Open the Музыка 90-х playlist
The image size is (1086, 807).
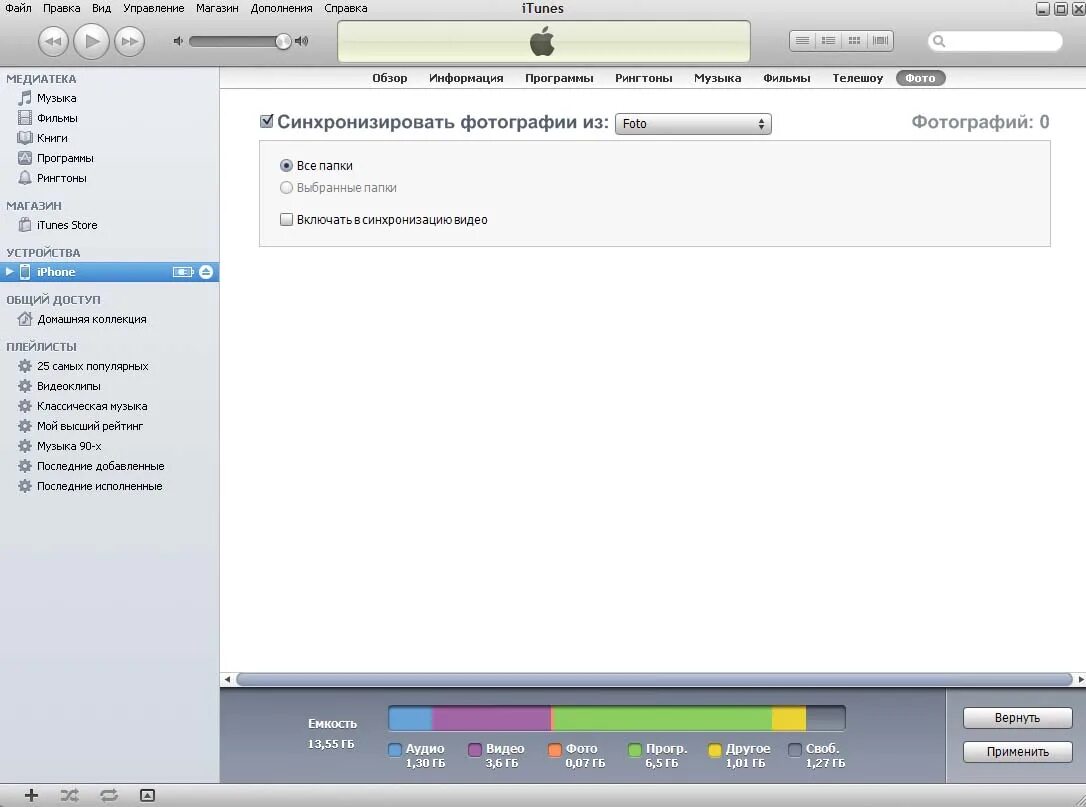click(69, 446)
